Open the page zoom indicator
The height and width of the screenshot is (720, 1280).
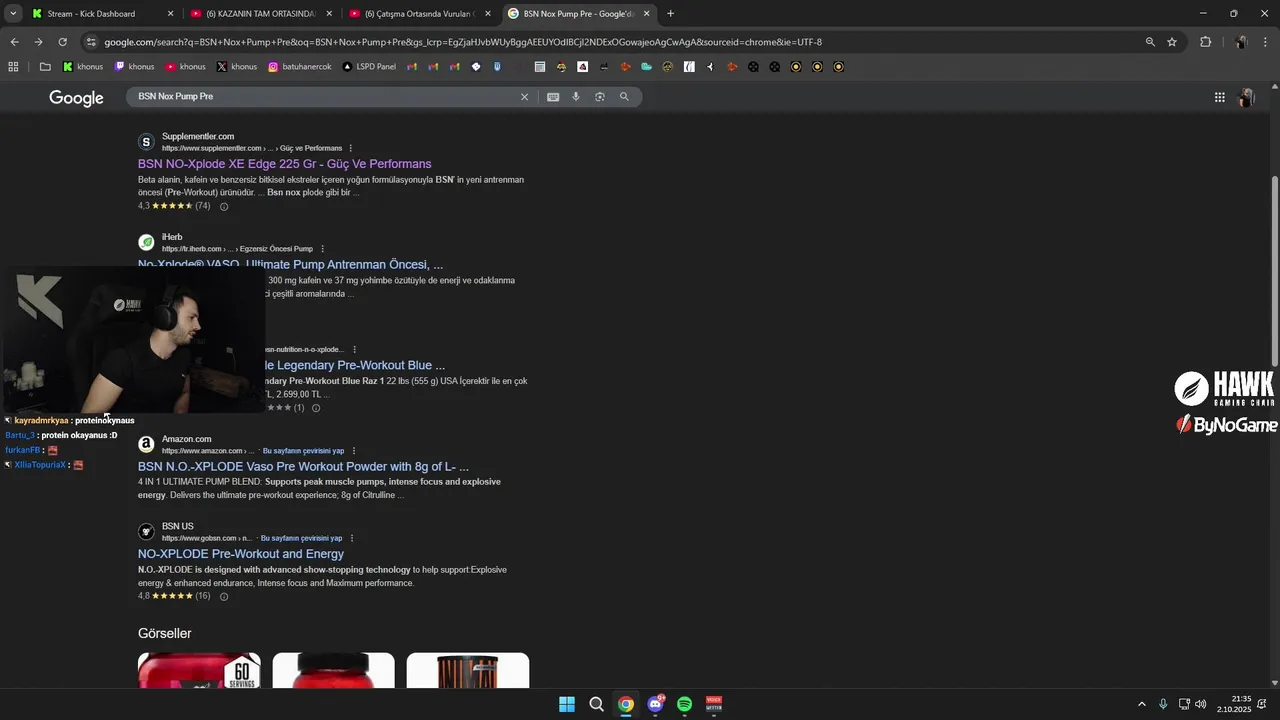(x=1150, y=42)
